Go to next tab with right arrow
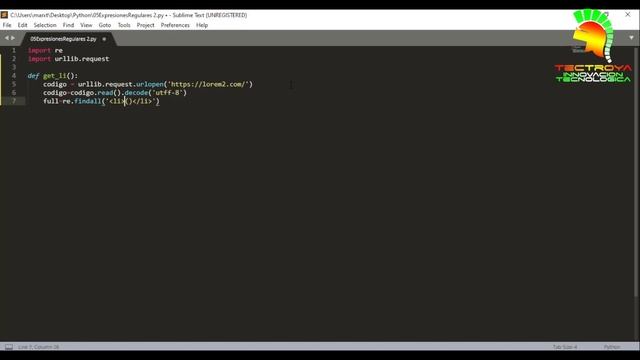640x360 pixels. pos(13,38)
